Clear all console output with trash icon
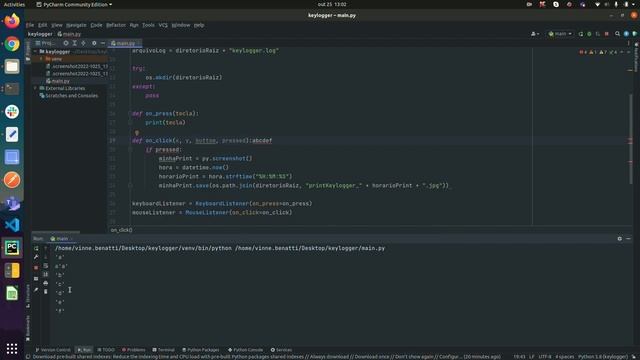The width and height of the screenshot is (640, 360). [46, 291]
